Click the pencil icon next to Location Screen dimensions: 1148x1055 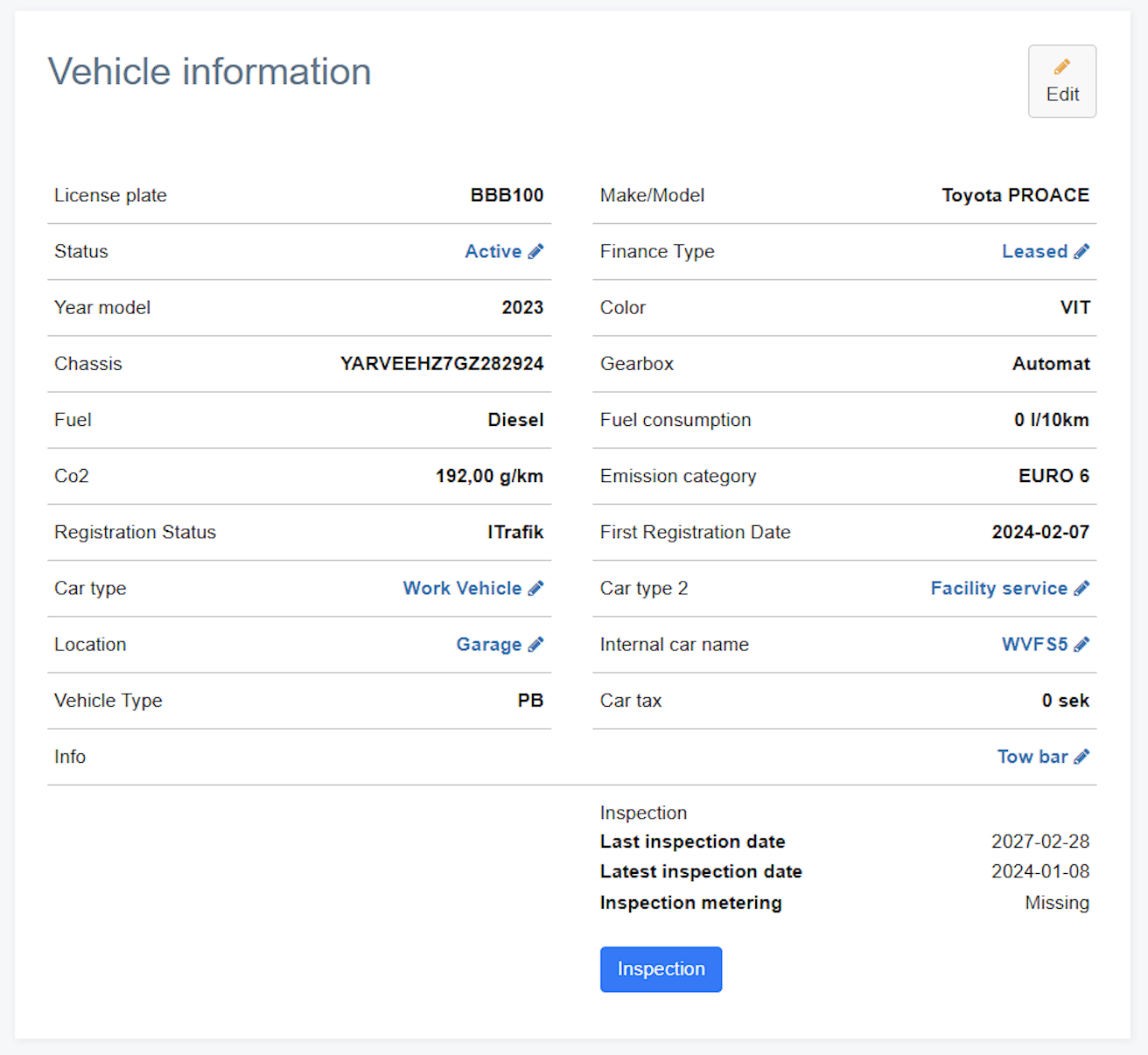(x=536, y=644)
